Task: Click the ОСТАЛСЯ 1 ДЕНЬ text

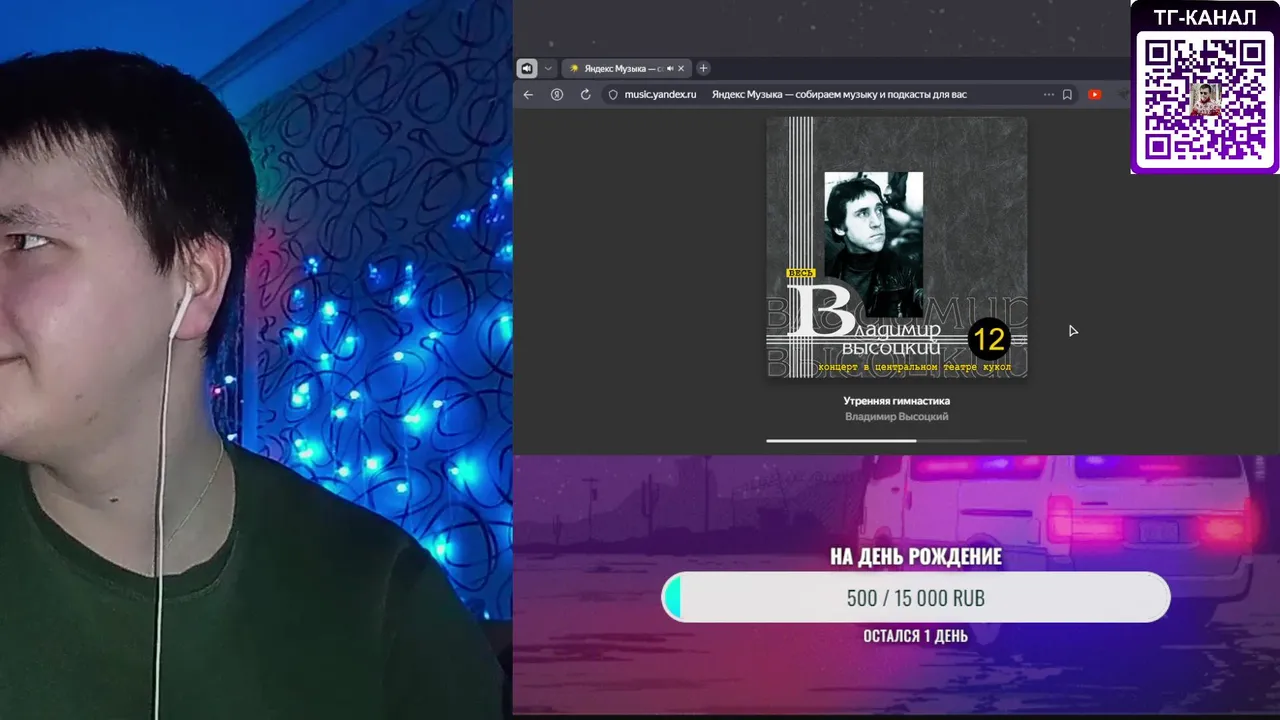Action: (x=915, y=636)
